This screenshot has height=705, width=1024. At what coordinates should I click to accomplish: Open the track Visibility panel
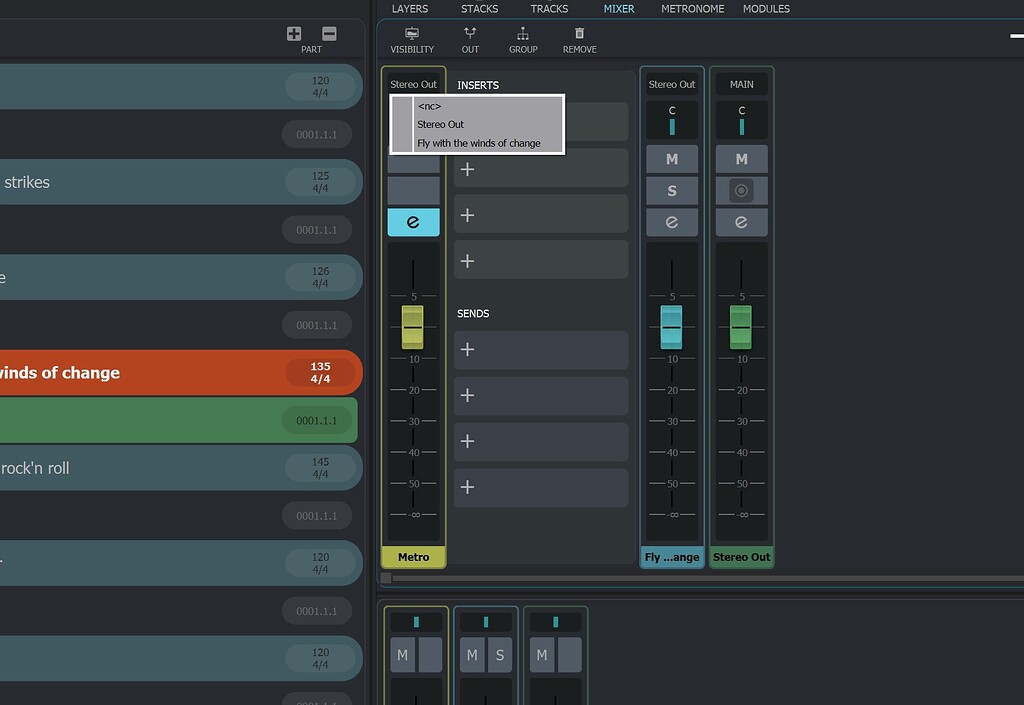click(x=411, y=38)
